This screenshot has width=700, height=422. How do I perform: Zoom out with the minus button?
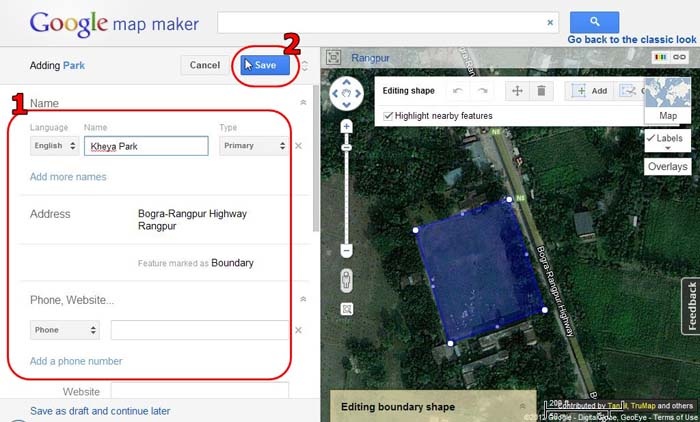[x=346, y=250]
